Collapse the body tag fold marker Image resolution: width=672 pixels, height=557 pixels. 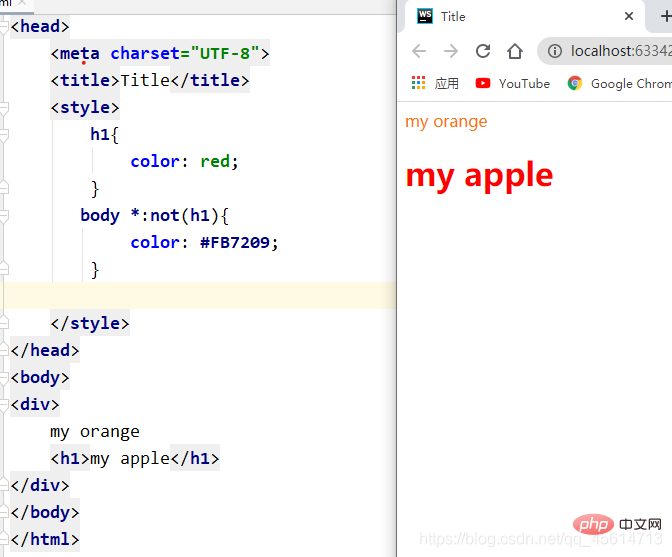tap(4, 377)
